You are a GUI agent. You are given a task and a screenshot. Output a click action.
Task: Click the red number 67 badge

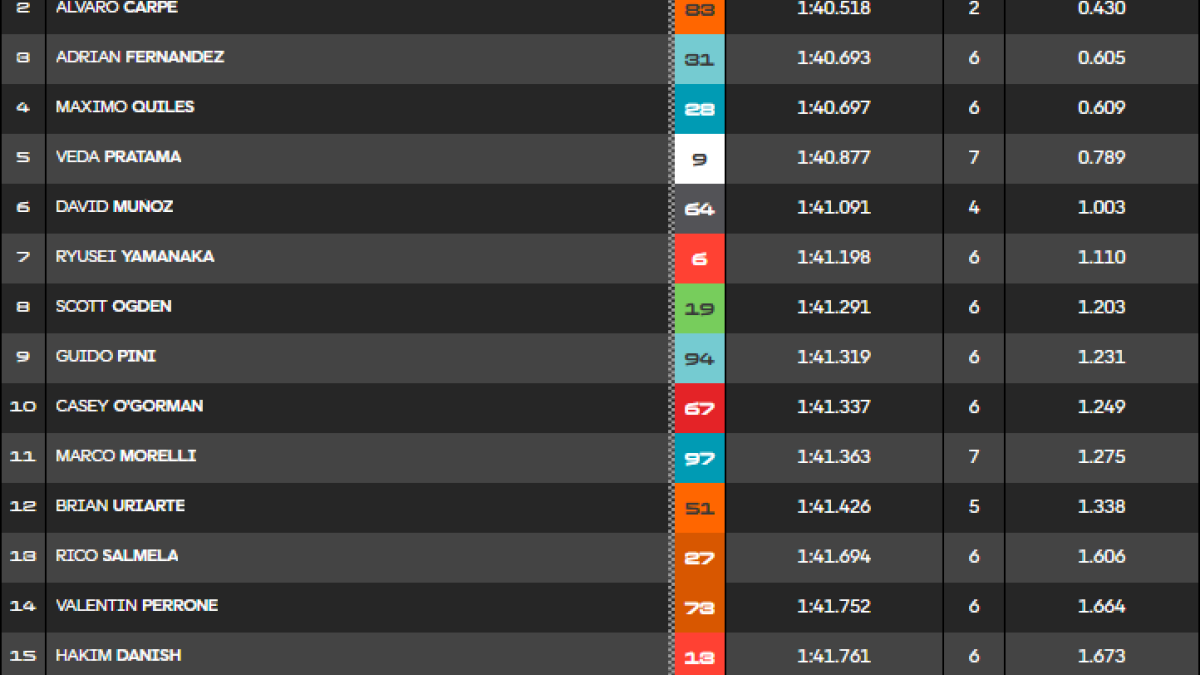699,408
